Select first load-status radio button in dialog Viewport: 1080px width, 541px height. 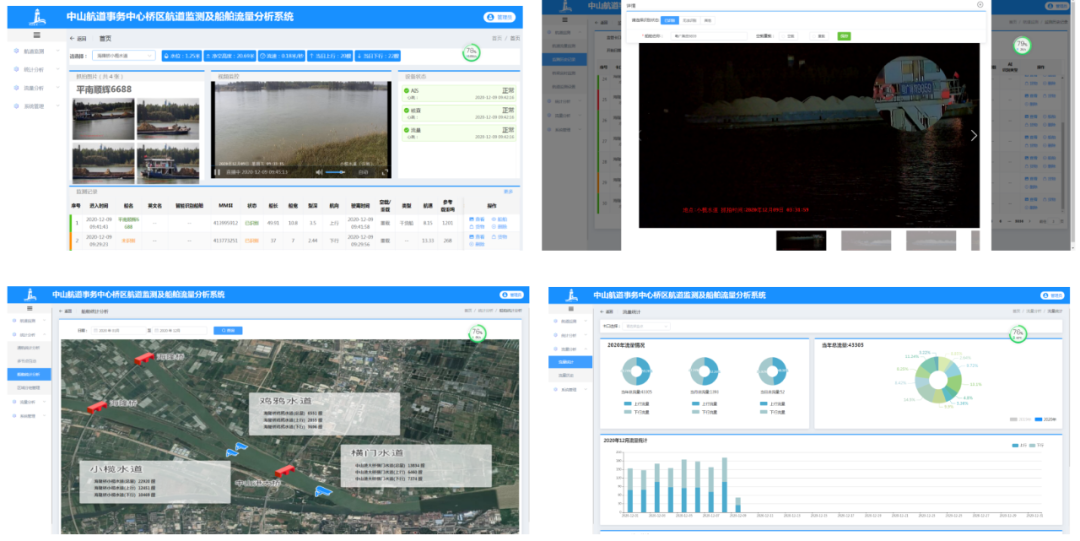785,36
